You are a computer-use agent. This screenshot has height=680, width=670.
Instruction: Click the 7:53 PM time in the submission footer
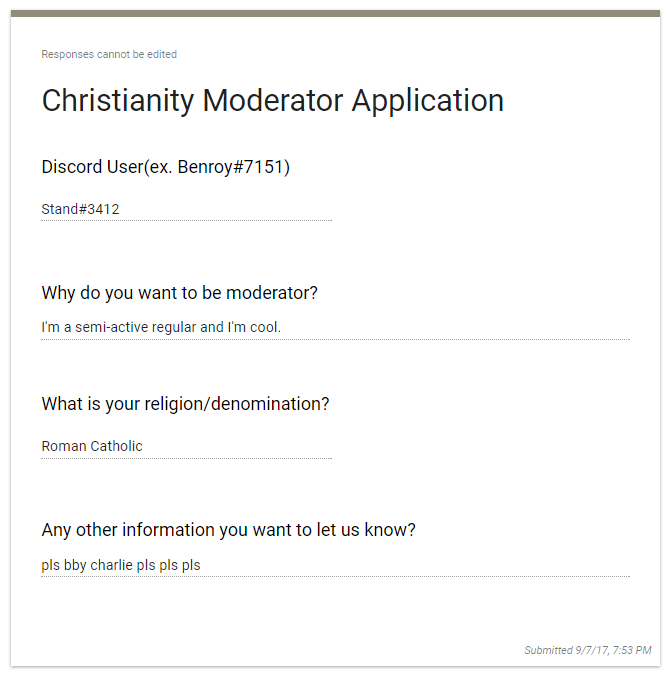[x=631, y=651]
